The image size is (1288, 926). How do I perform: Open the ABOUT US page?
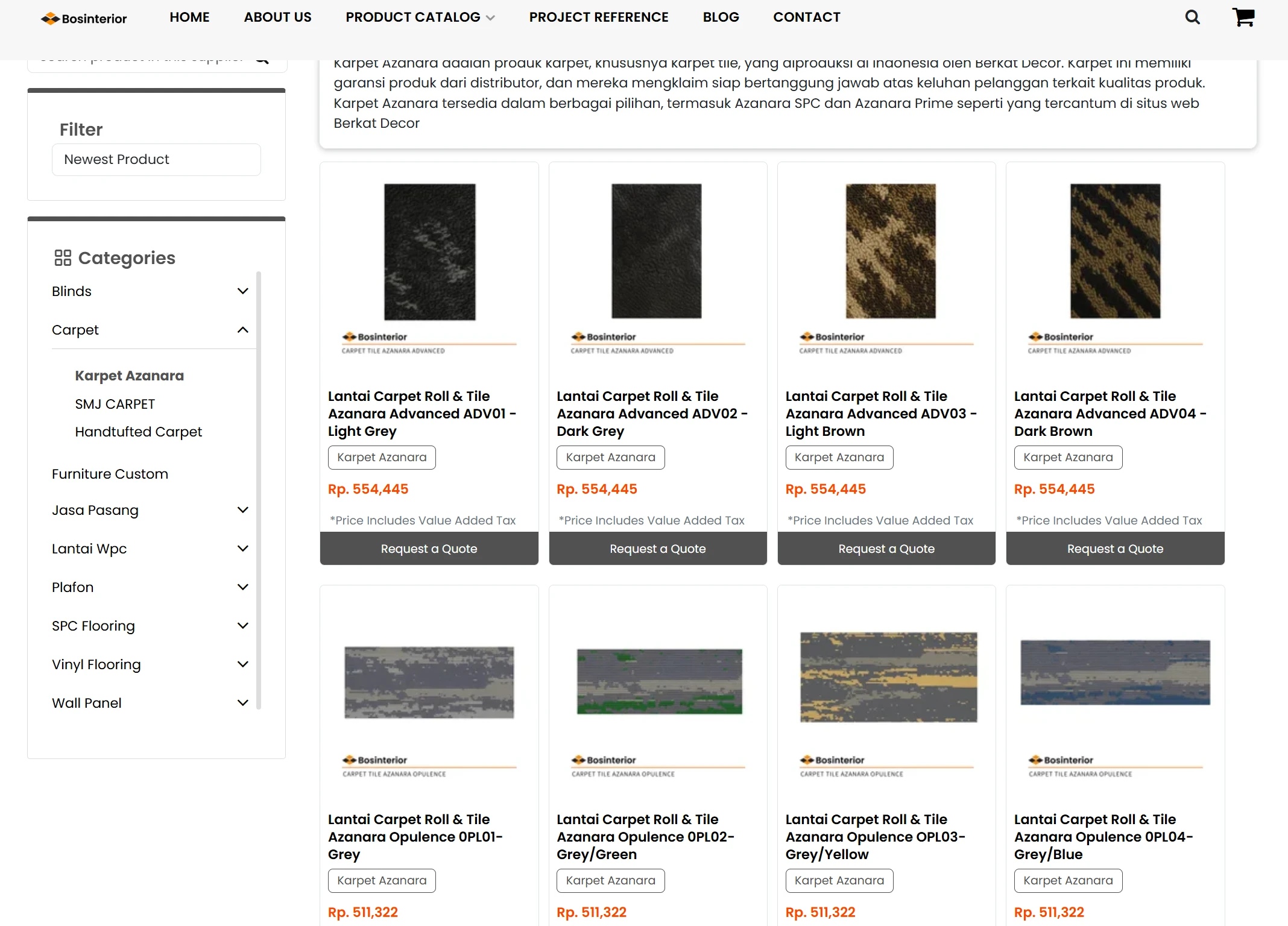tap(277, 17)
